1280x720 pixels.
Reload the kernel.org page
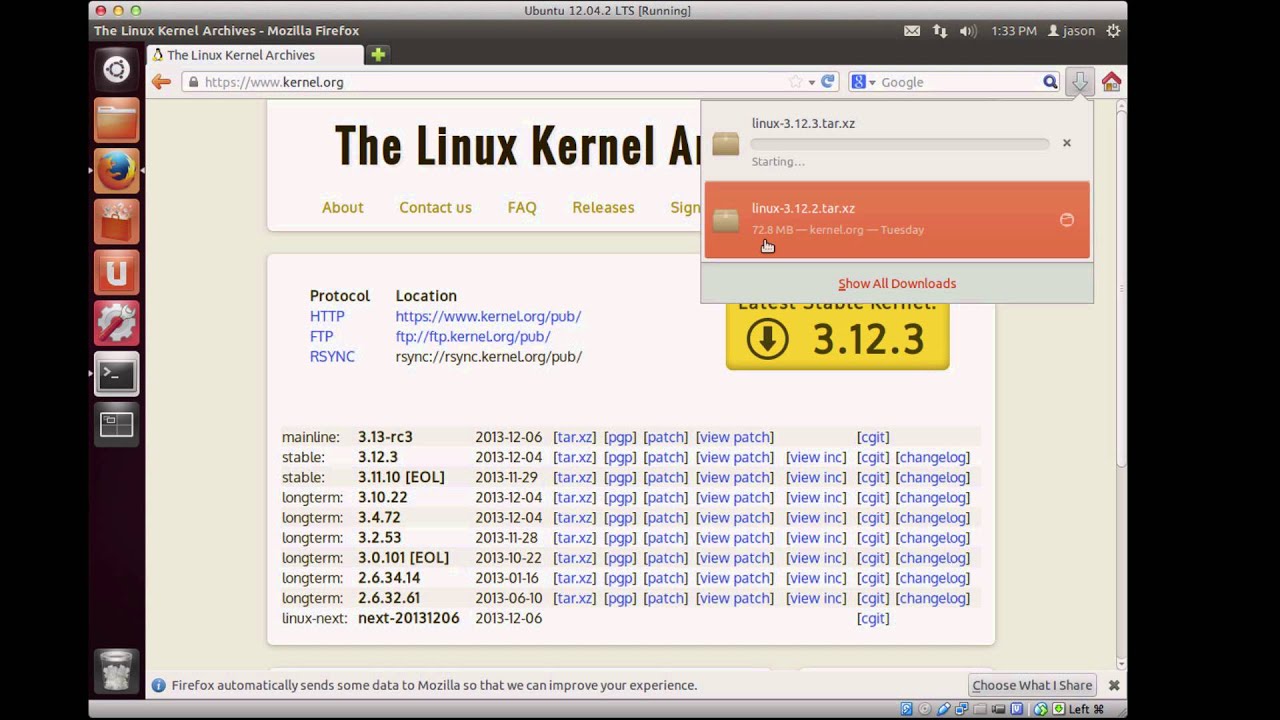click(828, 82)
